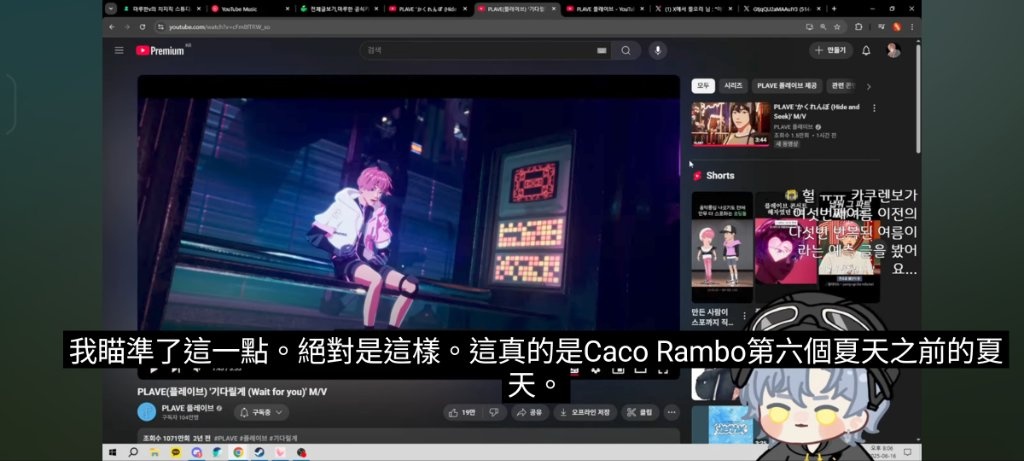Click the YouTube search magnifier button
Viewport: 1024px width, 461px height.
(626, 50)
